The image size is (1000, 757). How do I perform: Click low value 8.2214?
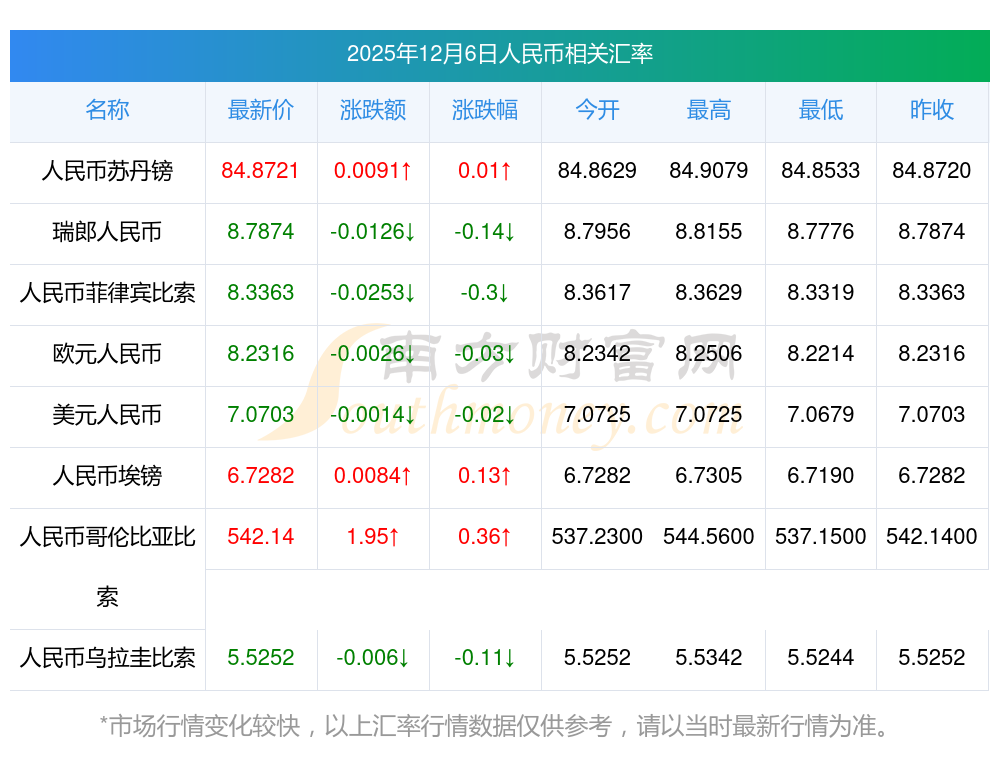pos(821,353)
